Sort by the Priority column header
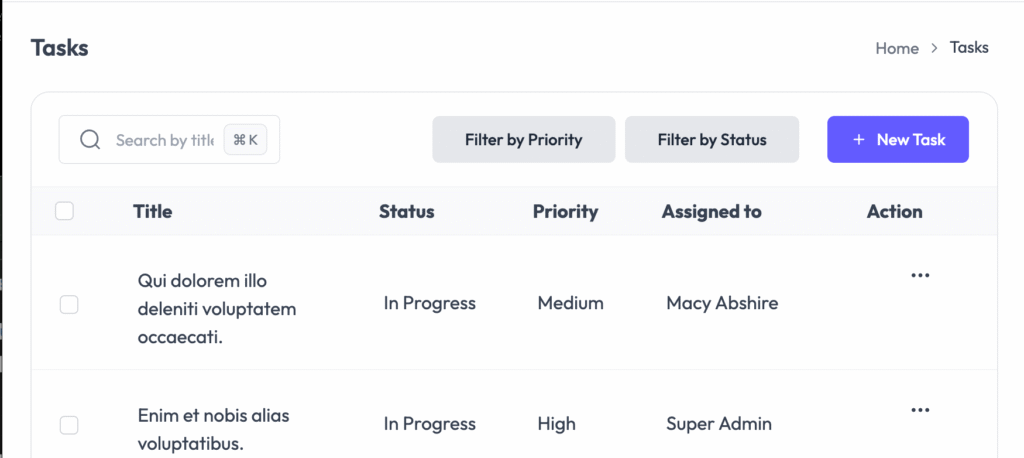The height and width of the screenshot is (458, 1024). 566,212
